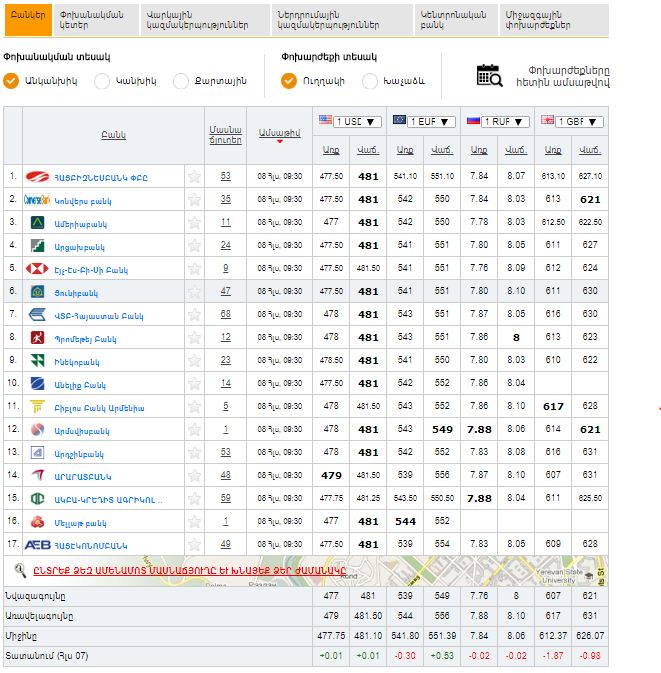Click the Converse Bank logo

pyautogui.click(x=37, y=199)
